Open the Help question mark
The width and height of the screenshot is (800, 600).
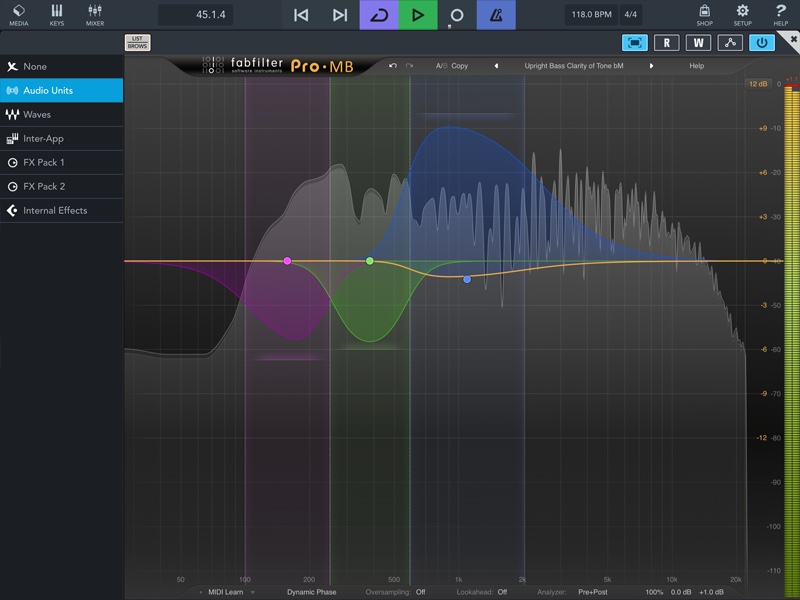click(x=781, y=15)
